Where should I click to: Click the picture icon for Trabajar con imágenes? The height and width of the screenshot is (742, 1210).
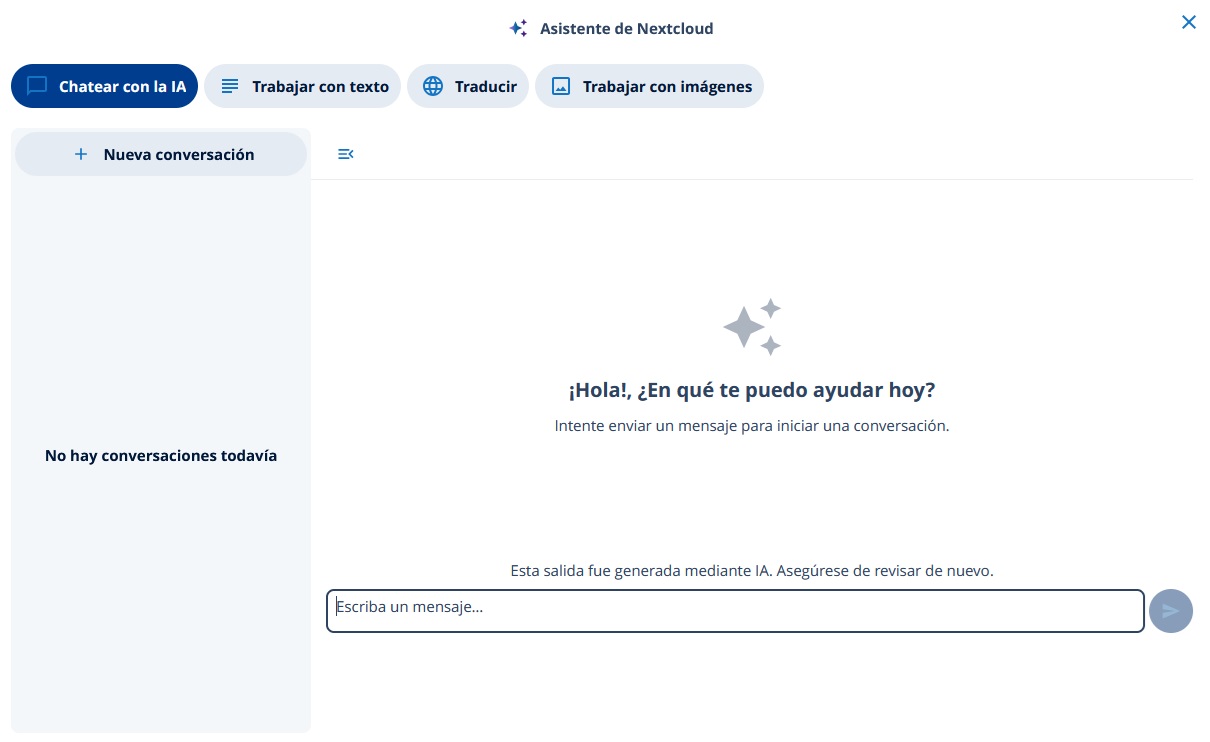[561, 86]
